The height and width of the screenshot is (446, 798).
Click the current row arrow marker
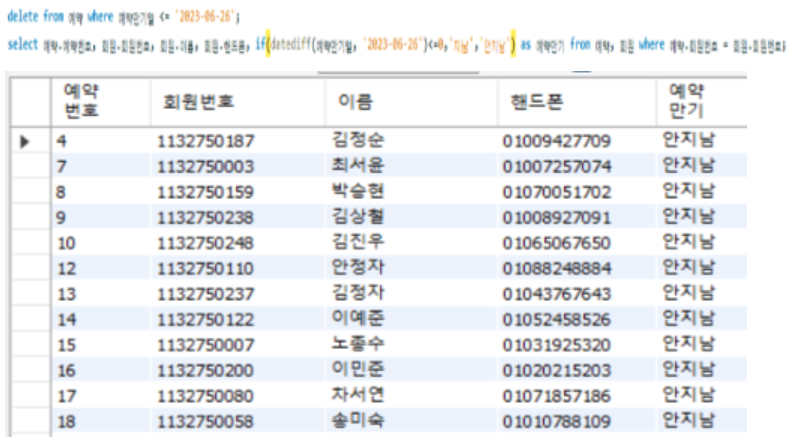point(24,141)
